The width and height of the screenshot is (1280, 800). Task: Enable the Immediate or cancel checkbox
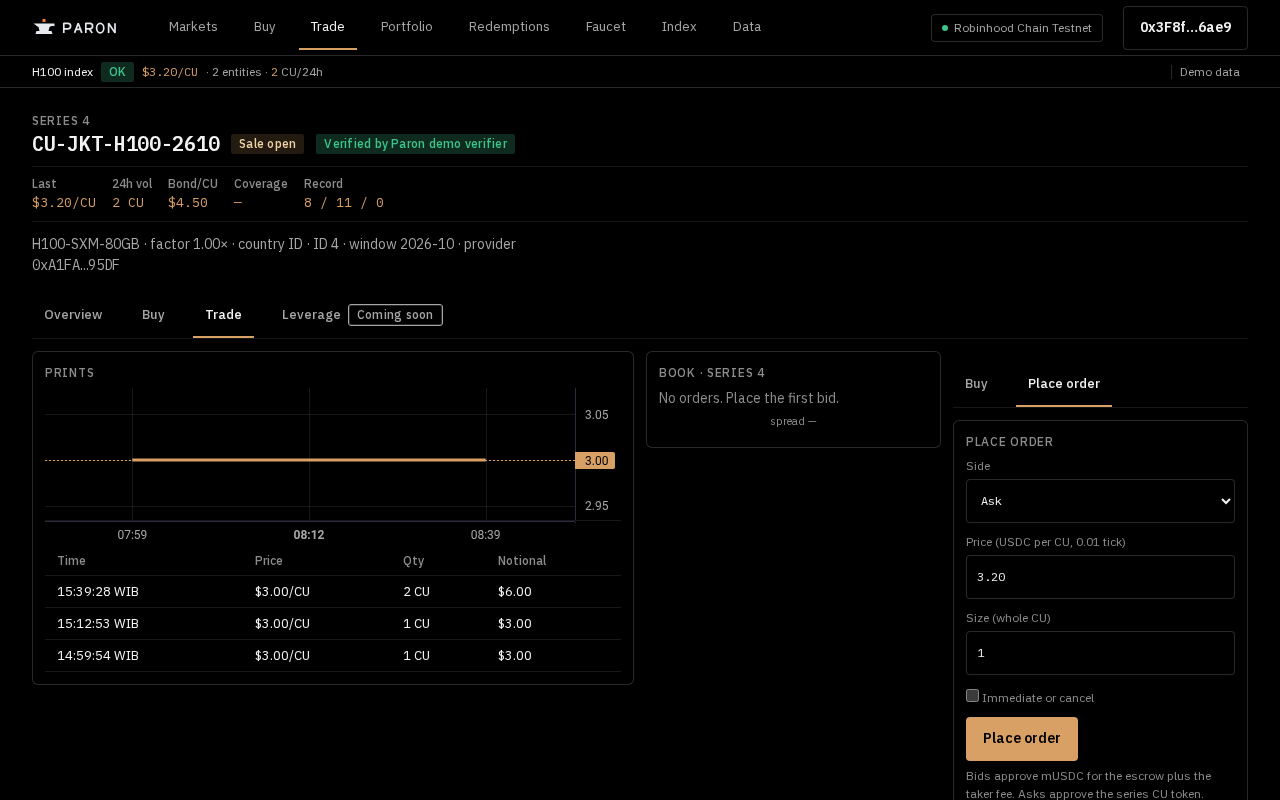[x=972, y=696]
